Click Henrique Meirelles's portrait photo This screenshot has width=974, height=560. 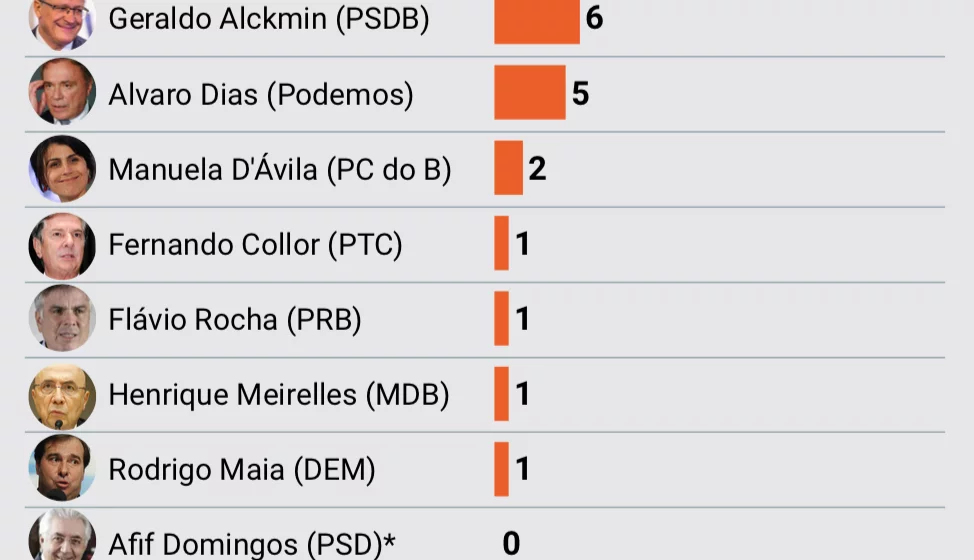tap(62, 397)
